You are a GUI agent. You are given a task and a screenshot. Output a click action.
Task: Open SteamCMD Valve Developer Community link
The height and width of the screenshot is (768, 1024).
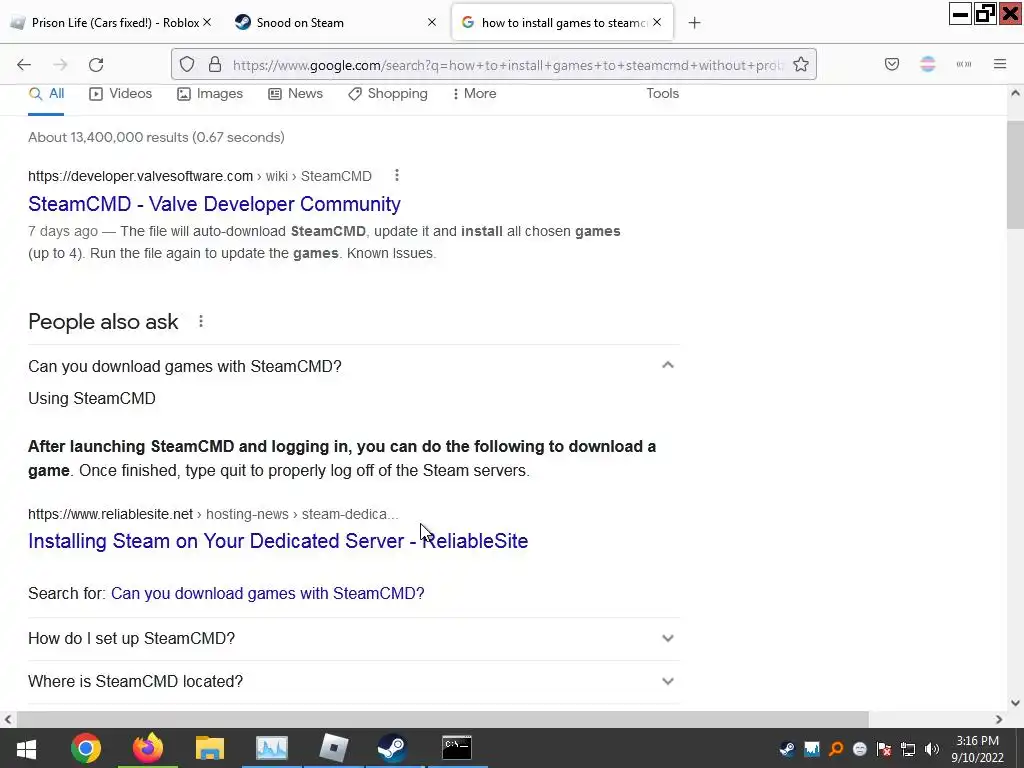(214, 204)
